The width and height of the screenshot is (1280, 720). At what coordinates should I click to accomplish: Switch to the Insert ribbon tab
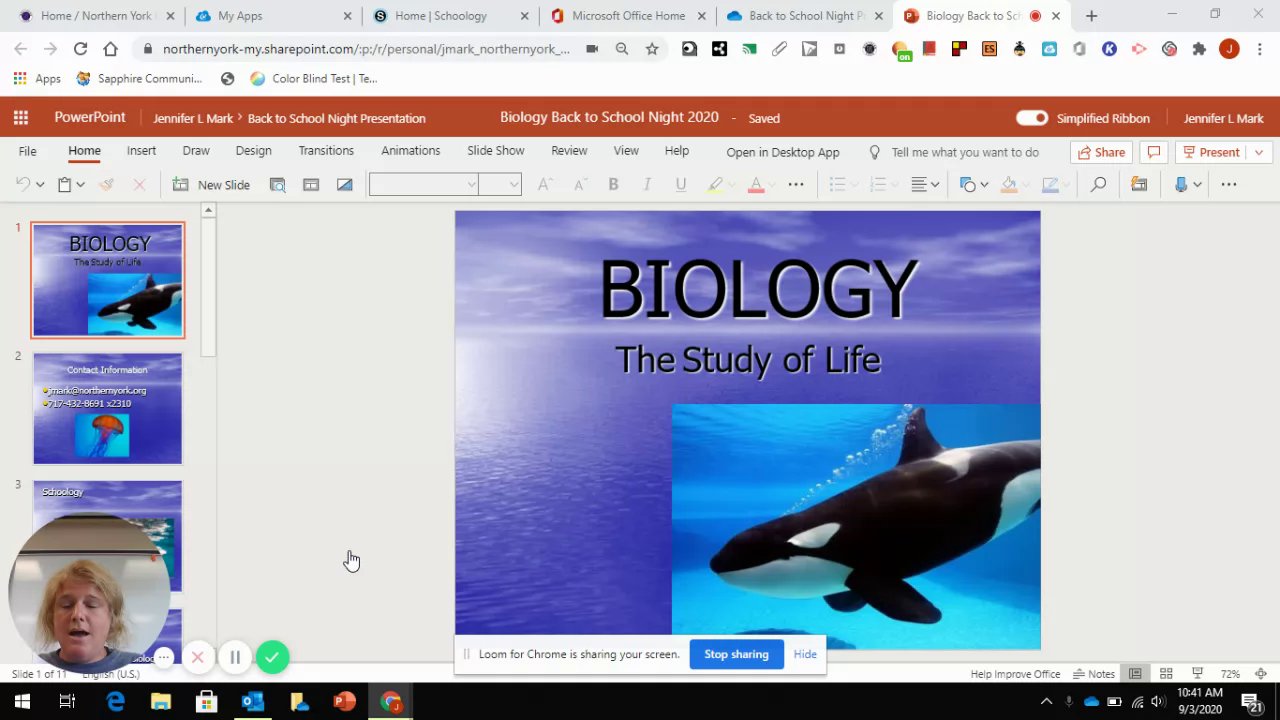pyautogui.click(x=141, y=151)
